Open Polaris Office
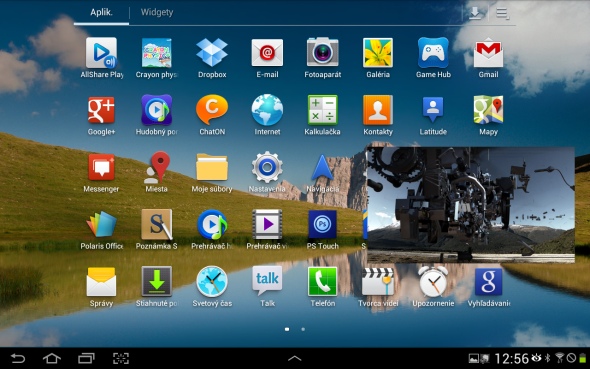590x369 pixels. (x=101, y=224)
